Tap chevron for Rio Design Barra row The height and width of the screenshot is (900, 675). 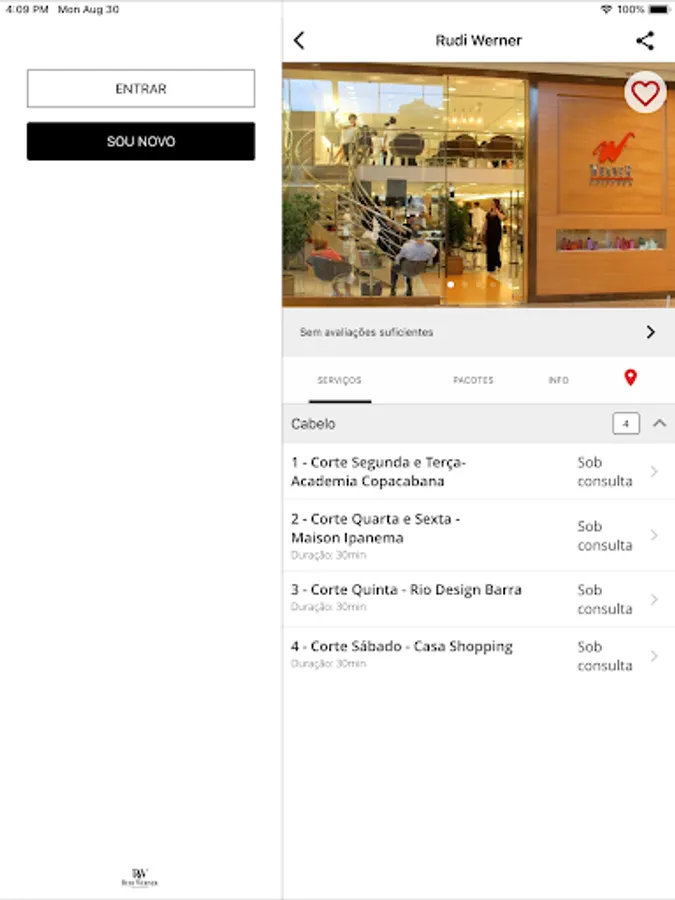(x=654, y=599)
